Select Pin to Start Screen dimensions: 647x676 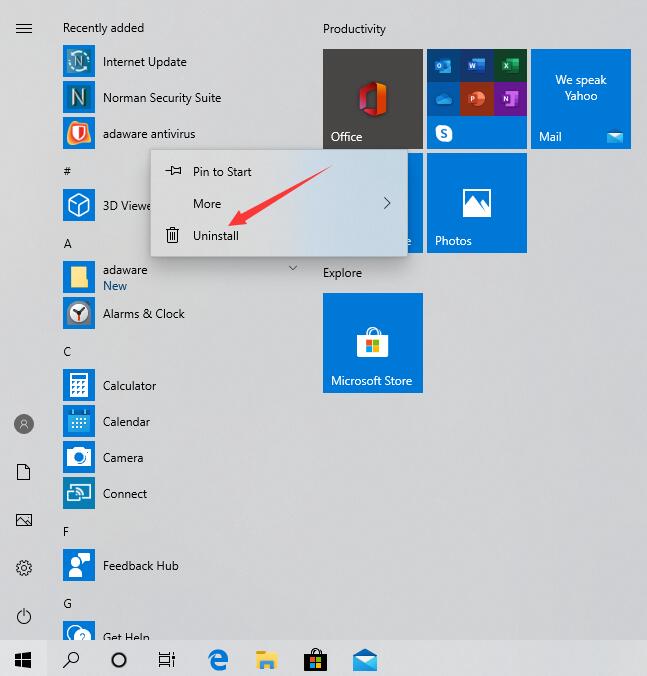pos(279,172)
